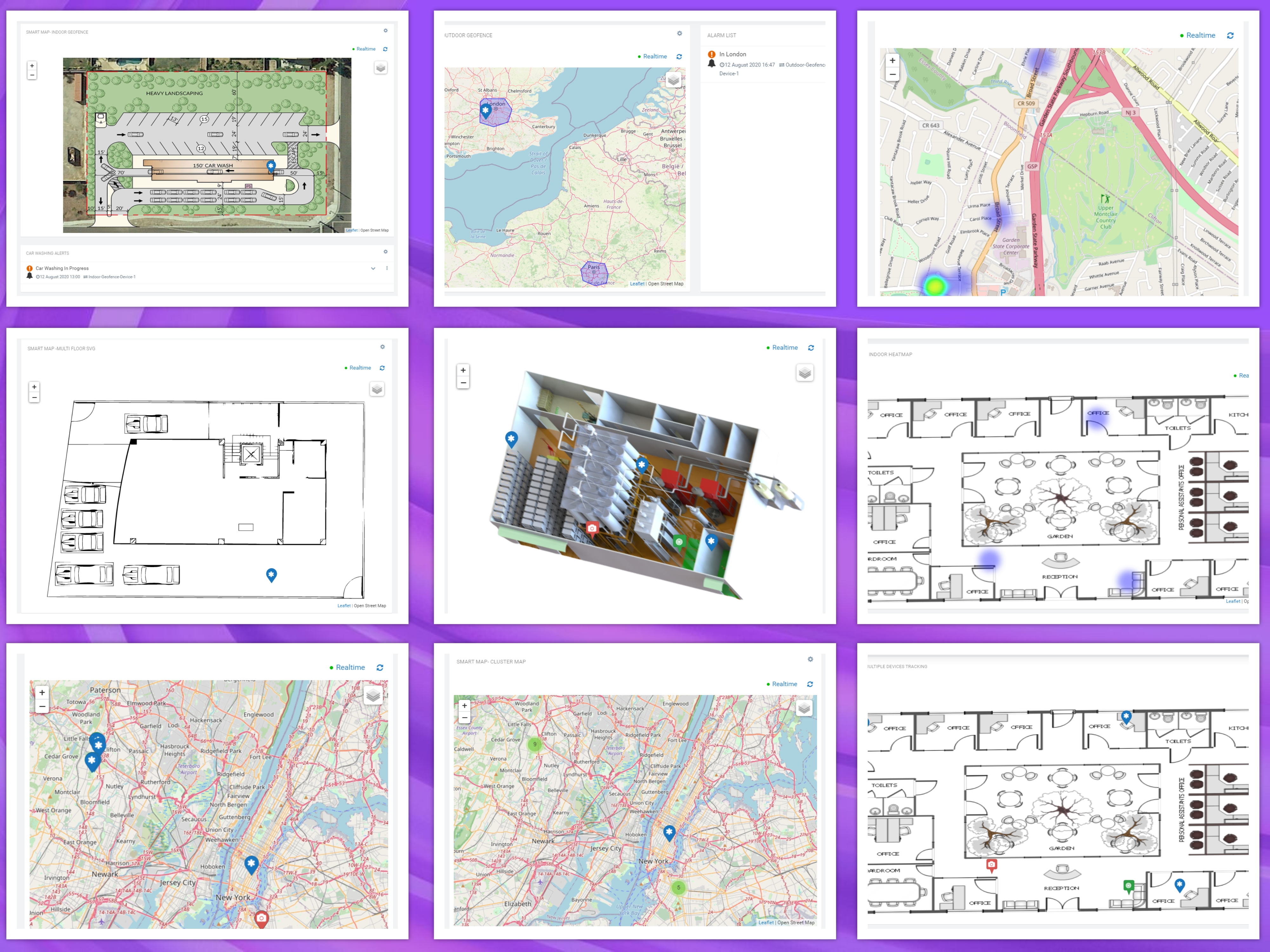
Task: Select the London geofence marker
Action: [486, 111]
